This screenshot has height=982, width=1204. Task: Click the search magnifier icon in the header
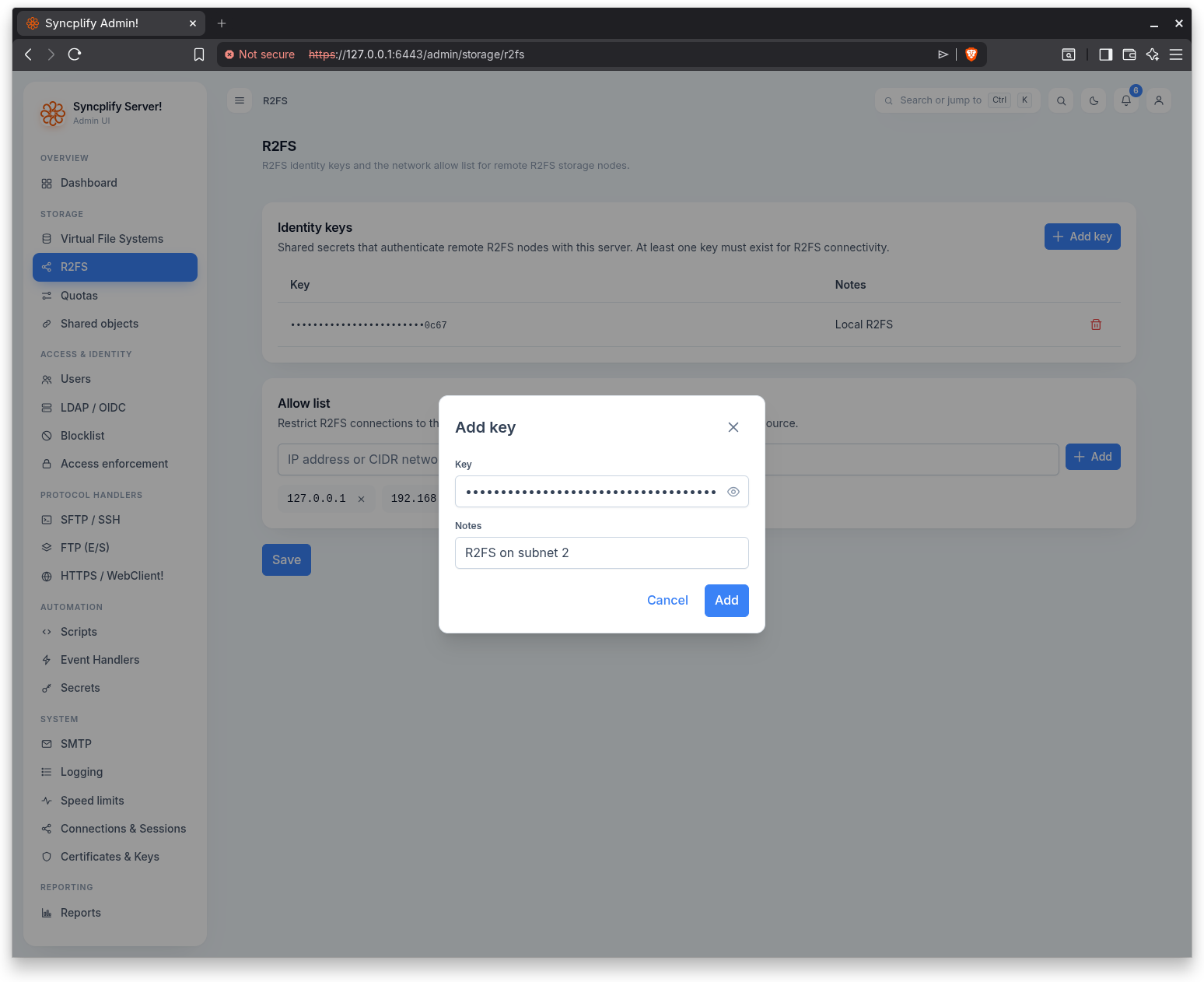(x=1061, y=100)
